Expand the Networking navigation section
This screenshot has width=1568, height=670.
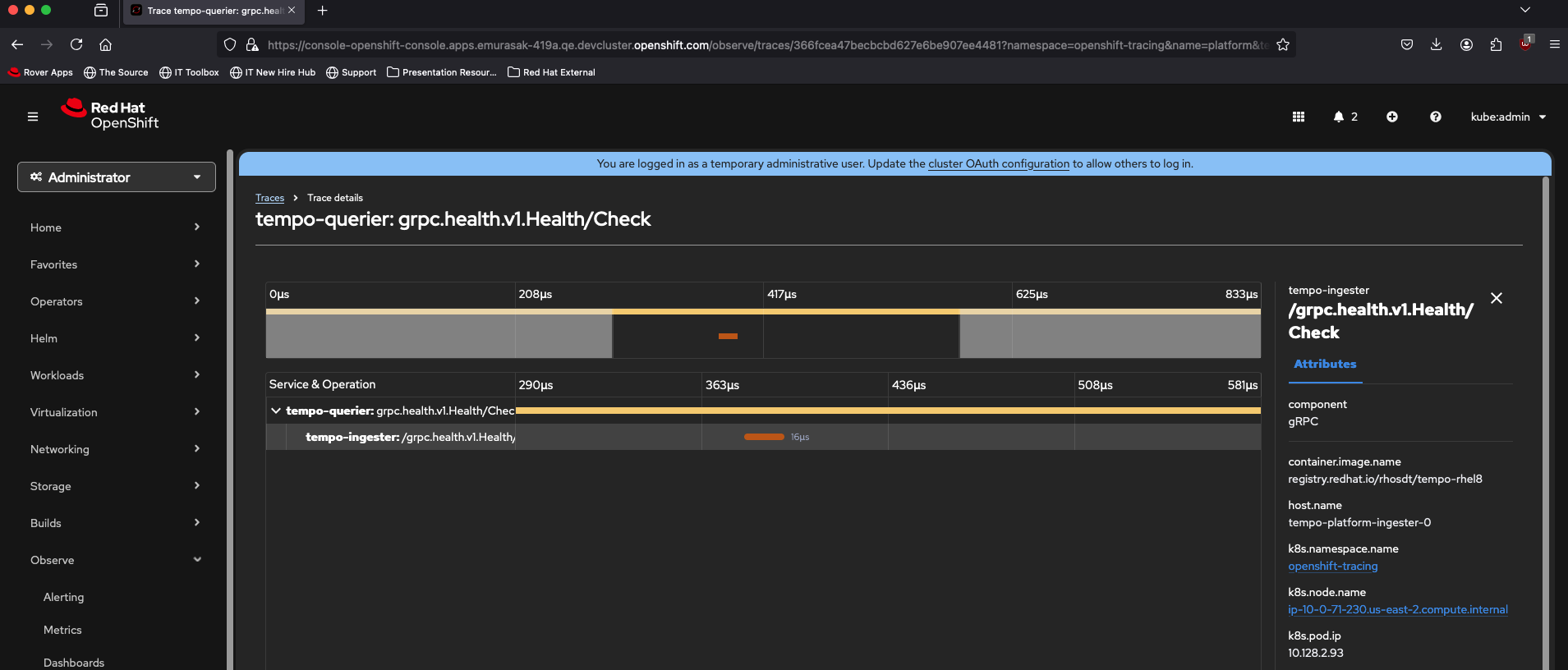point(115,449)
